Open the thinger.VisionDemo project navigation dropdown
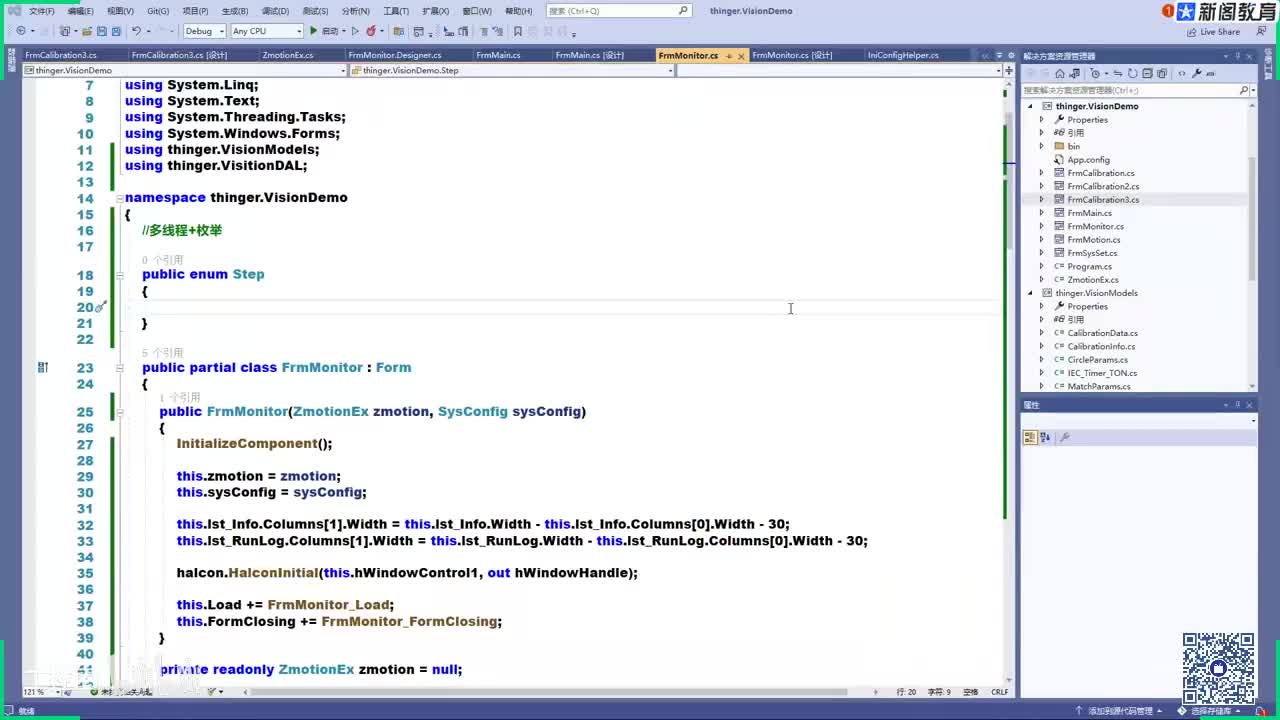The height and width of the screenshot is (720, 1280). (185, 70)
